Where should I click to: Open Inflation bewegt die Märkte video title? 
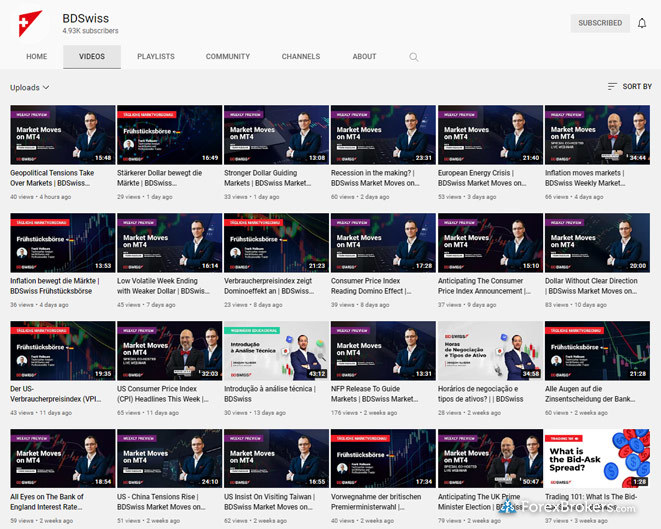[55, 286]
